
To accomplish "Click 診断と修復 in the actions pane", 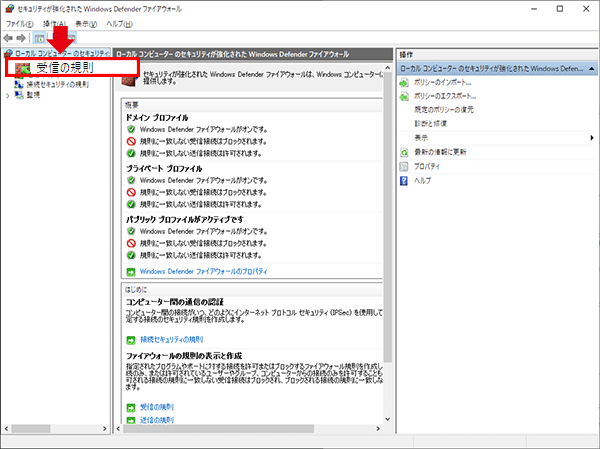I will tap(430, 124).
